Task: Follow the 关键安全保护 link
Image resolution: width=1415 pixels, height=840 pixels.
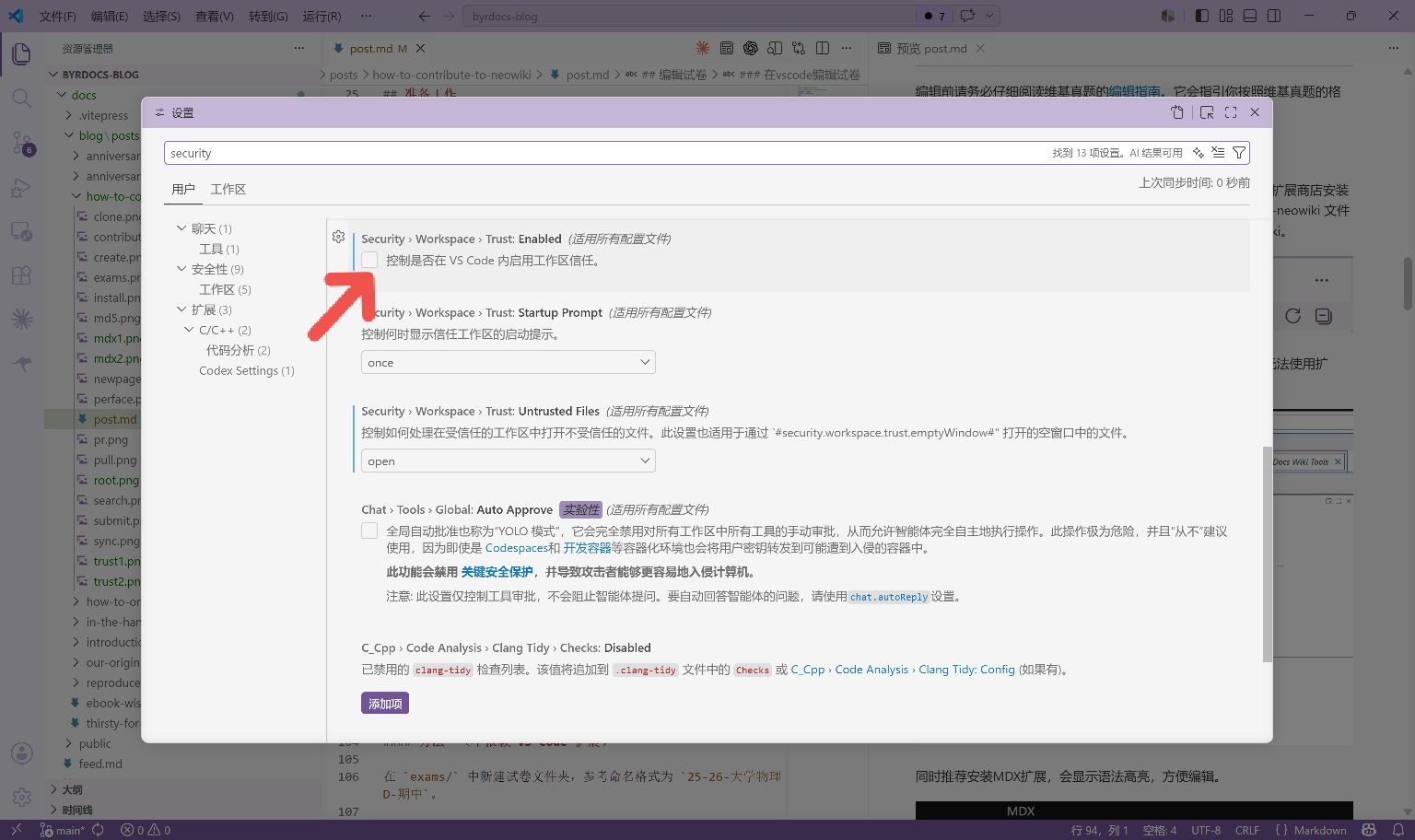Action: point(497,572)
